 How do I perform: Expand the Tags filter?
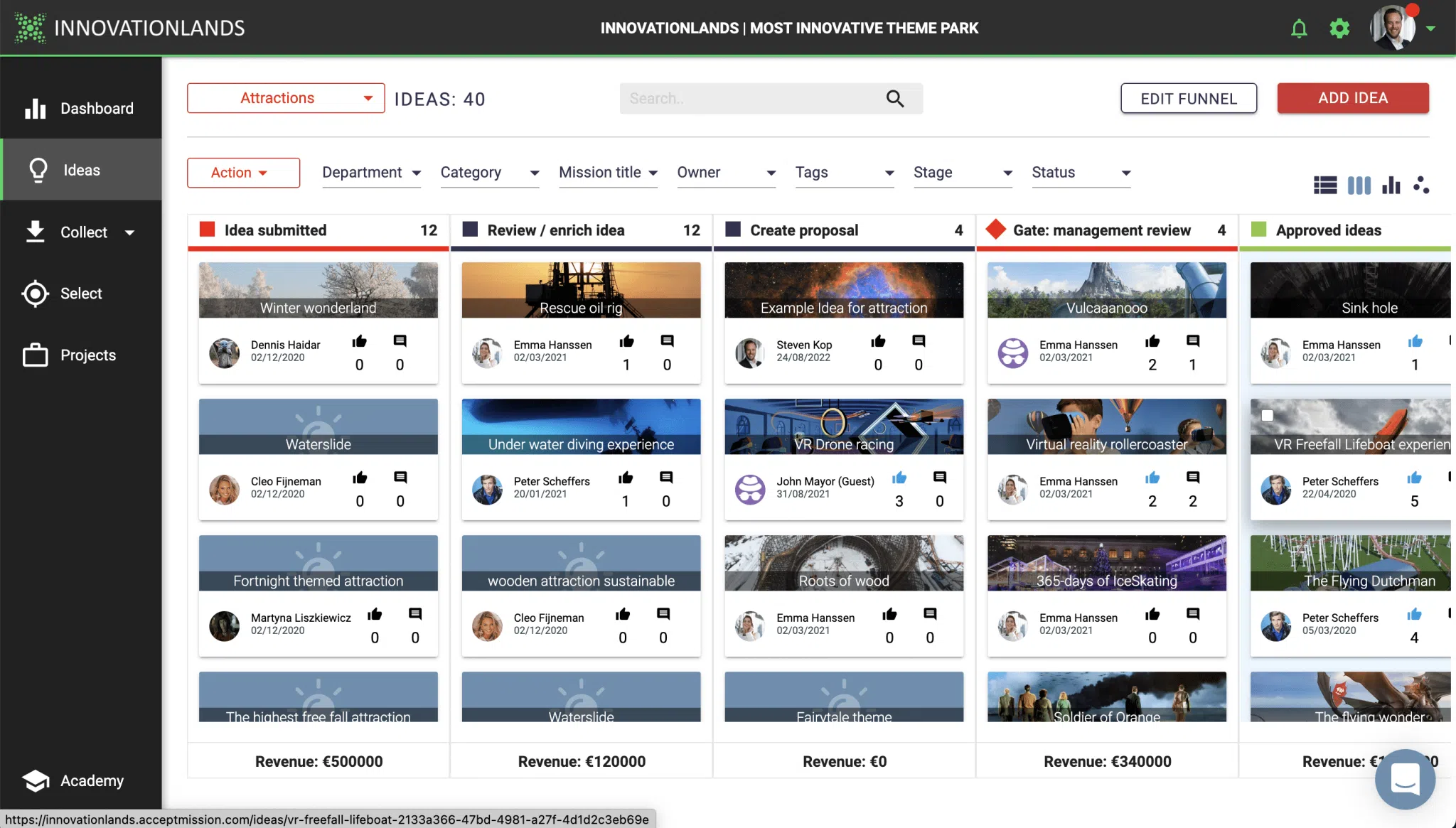845,173
